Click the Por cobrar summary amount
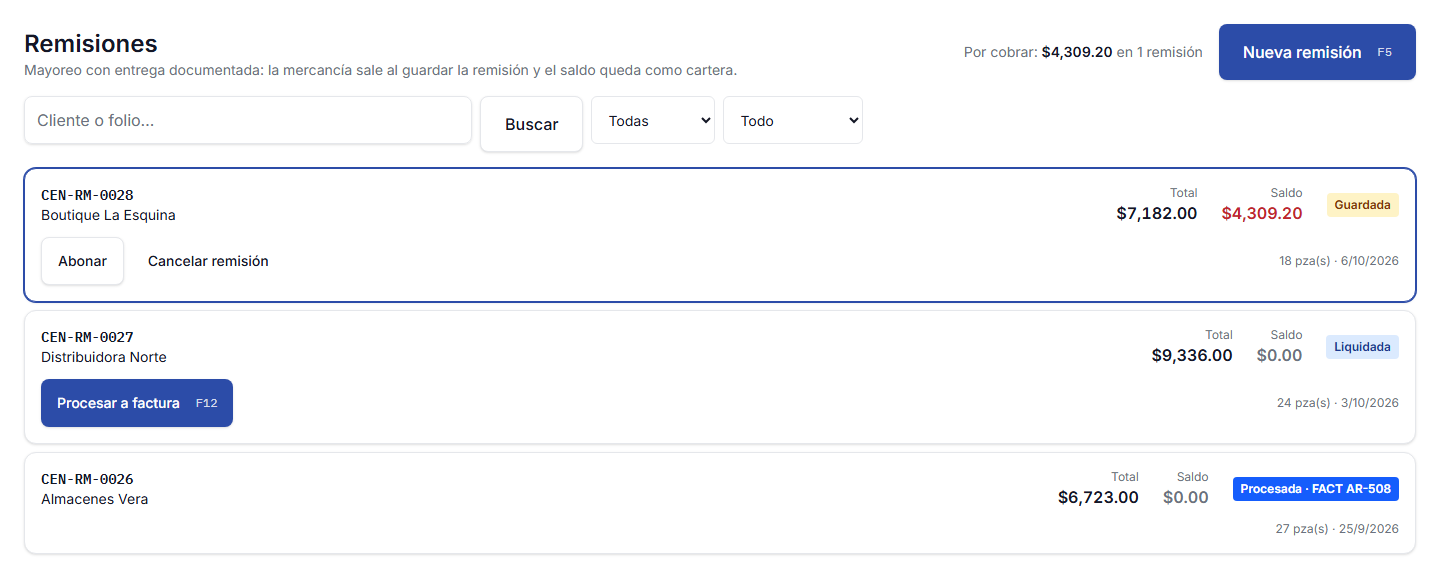Viewport: 1440px width, 562px height. click(1077, 52)
